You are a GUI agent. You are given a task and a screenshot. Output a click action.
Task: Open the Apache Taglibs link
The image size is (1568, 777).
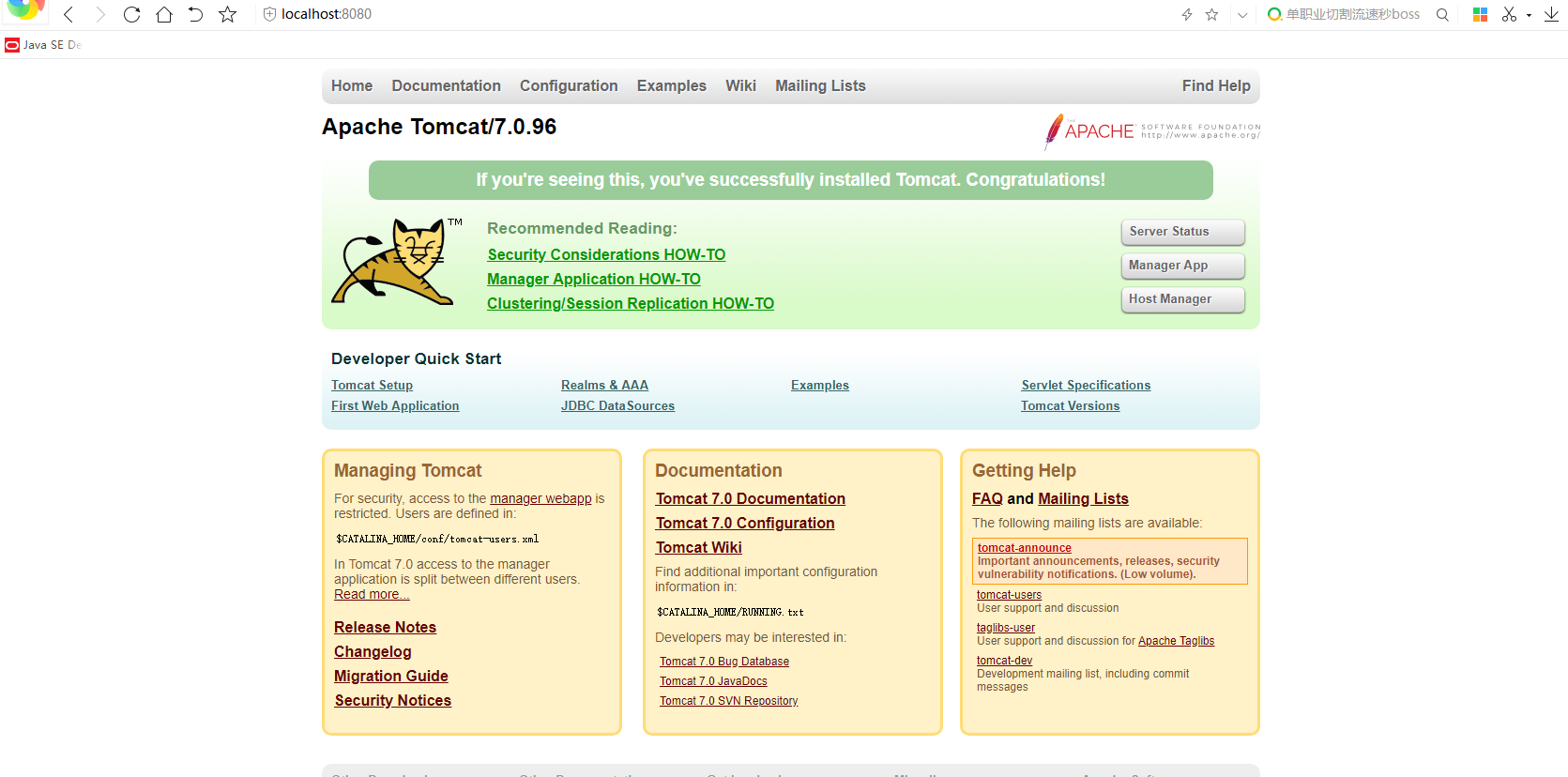click(1176, 641)
